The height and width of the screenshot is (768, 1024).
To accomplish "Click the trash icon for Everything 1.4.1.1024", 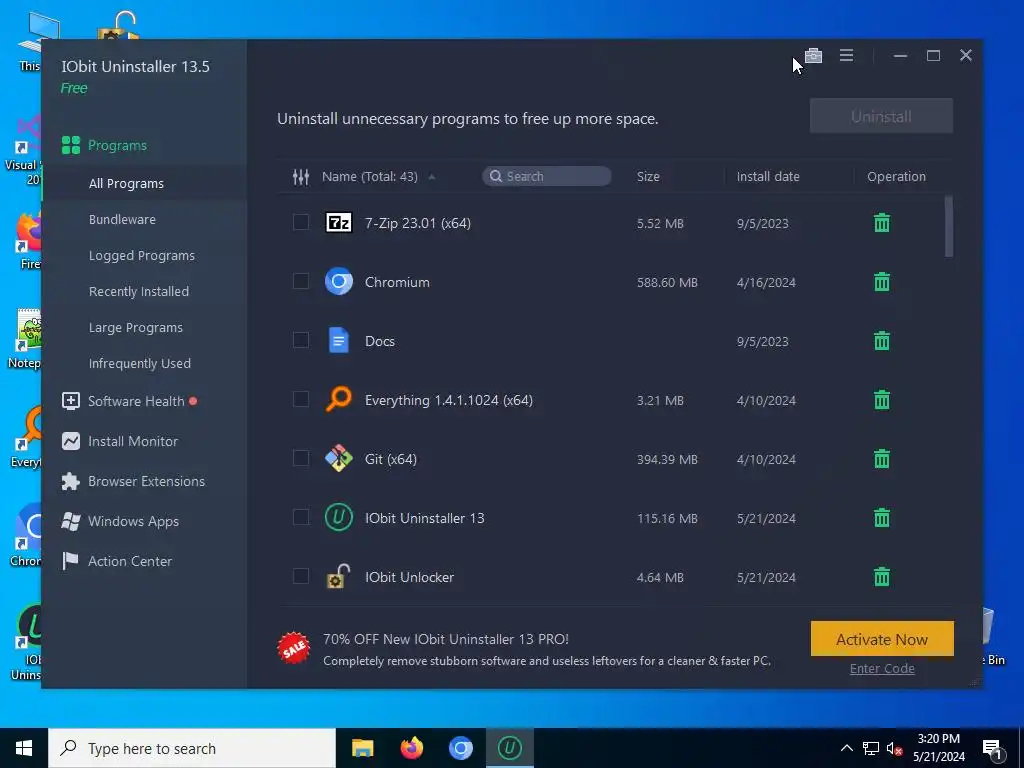I will tap(882, 400).
